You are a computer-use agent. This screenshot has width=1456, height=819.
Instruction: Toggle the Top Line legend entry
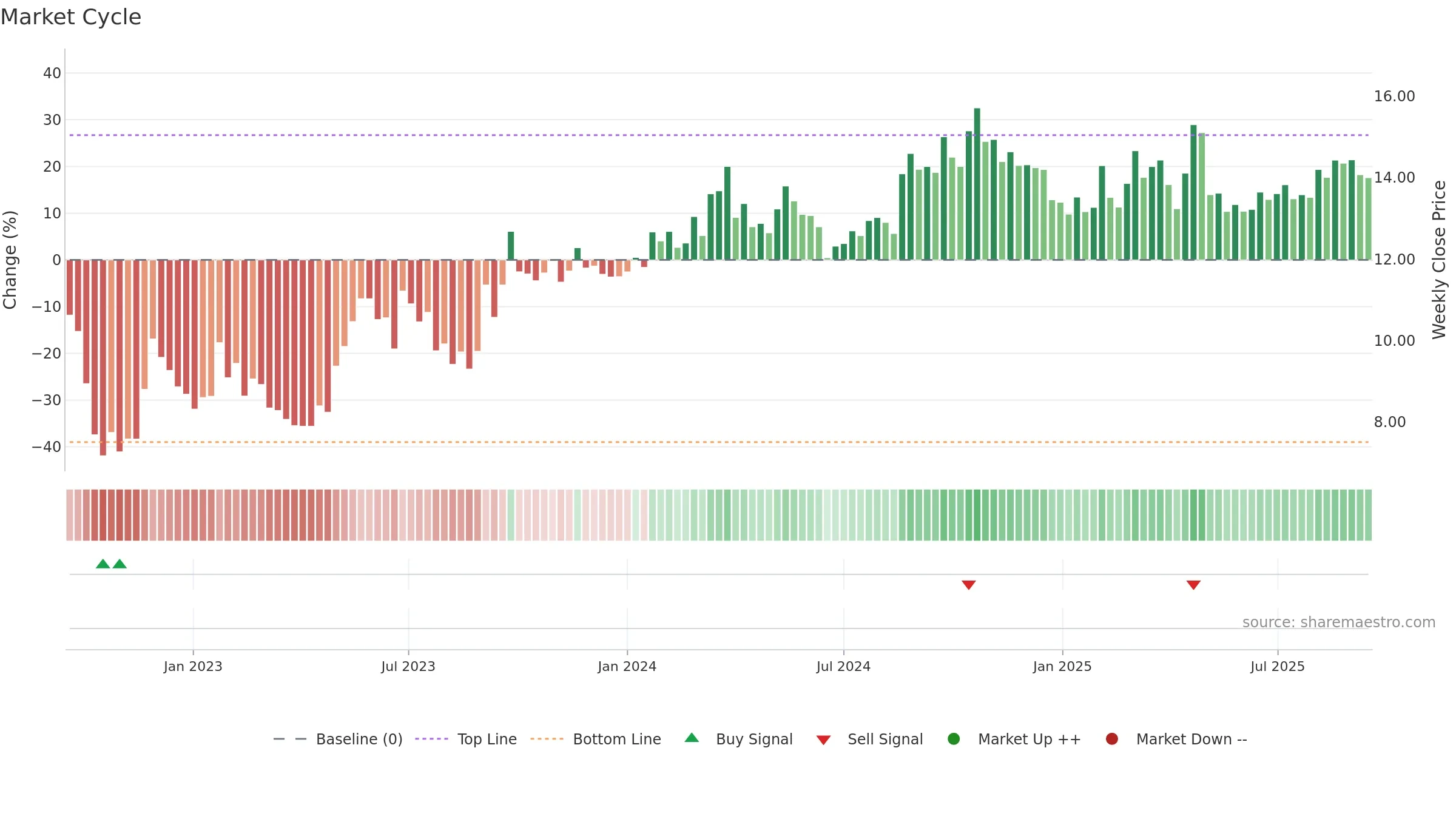click(466, 739)
